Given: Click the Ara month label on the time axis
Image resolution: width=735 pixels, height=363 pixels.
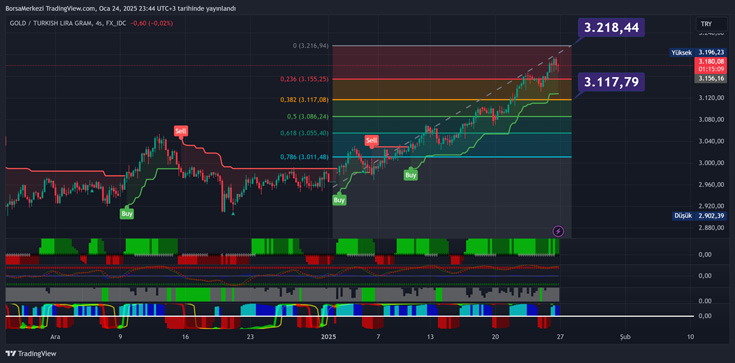Looking at the screenshot, I should (x=55, y=337).
